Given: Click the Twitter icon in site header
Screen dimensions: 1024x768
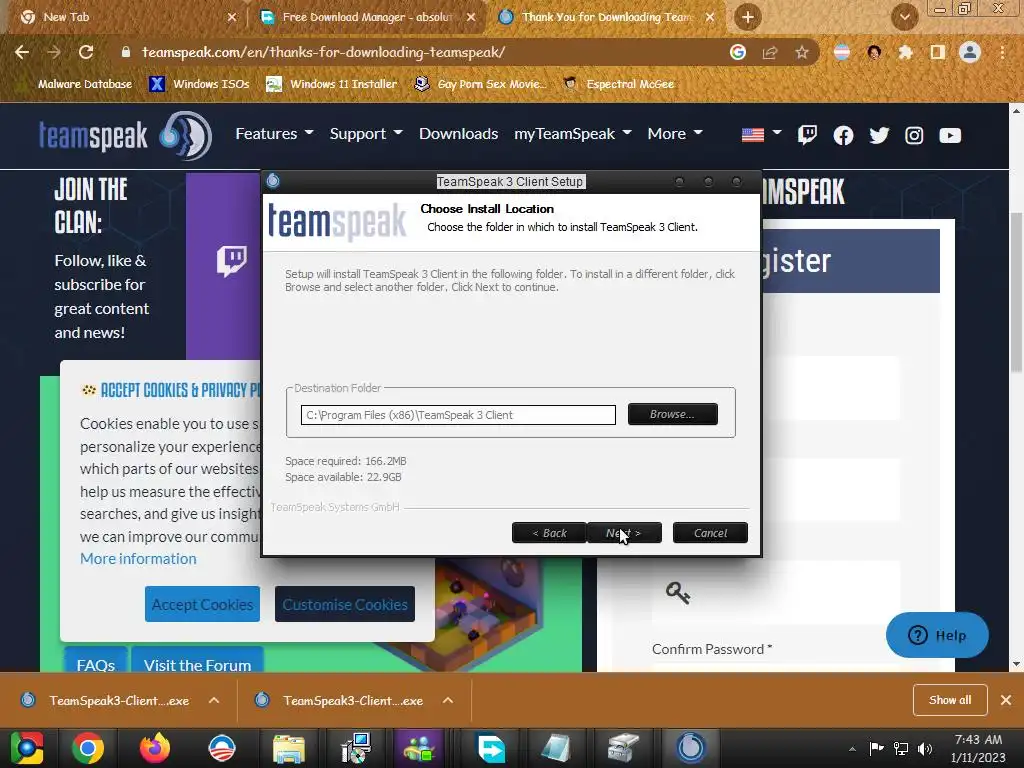Looking at the screenshot, I should [879, 135].
